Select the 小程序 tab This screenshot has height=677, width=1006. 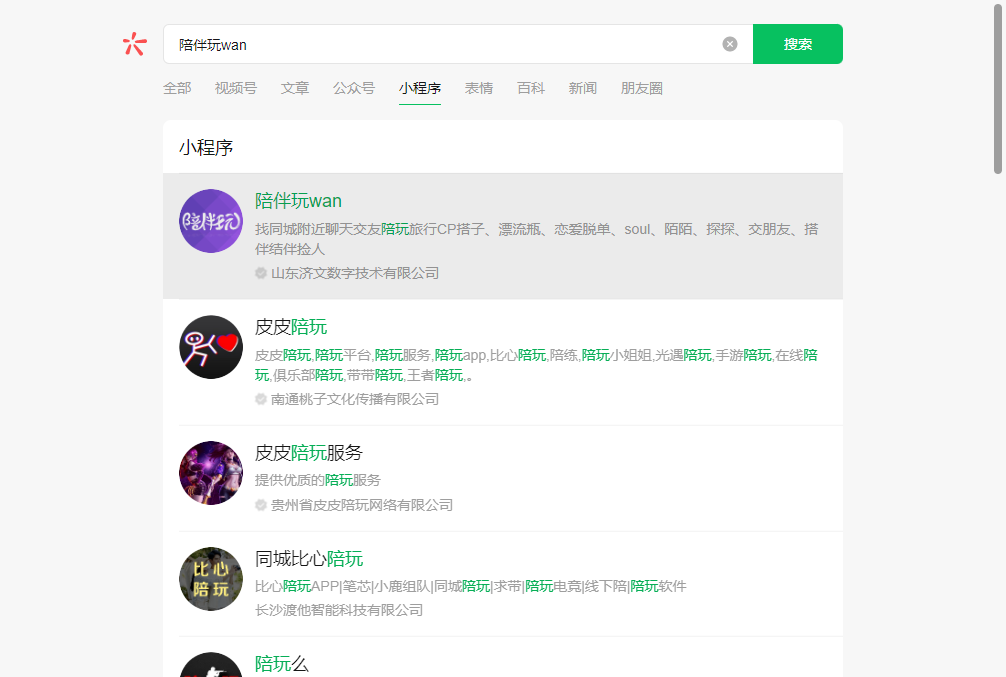(x=420, y=89)
